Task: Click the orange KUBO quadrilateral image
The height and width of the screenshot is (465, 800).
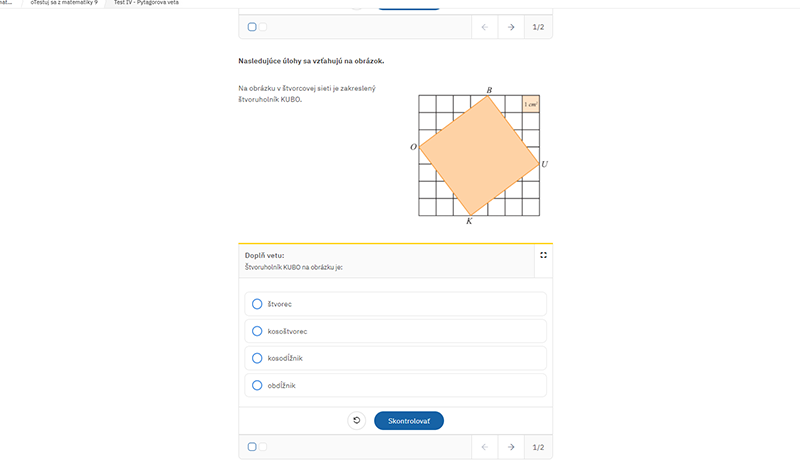Action: click(x=479, y=155)
